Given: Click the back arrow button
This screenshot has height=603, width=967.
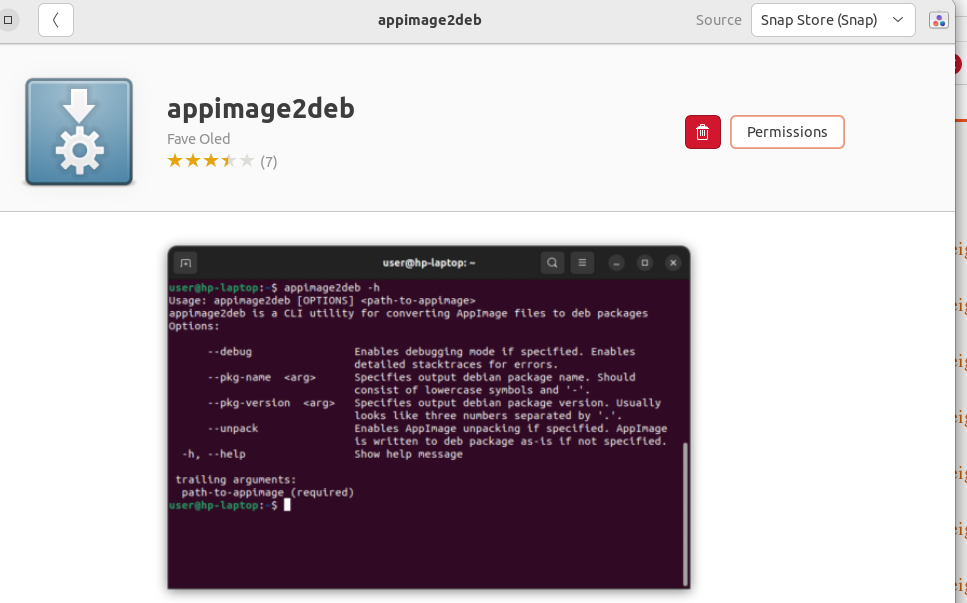Looking at the screenshot, I should tap(56, 20).
